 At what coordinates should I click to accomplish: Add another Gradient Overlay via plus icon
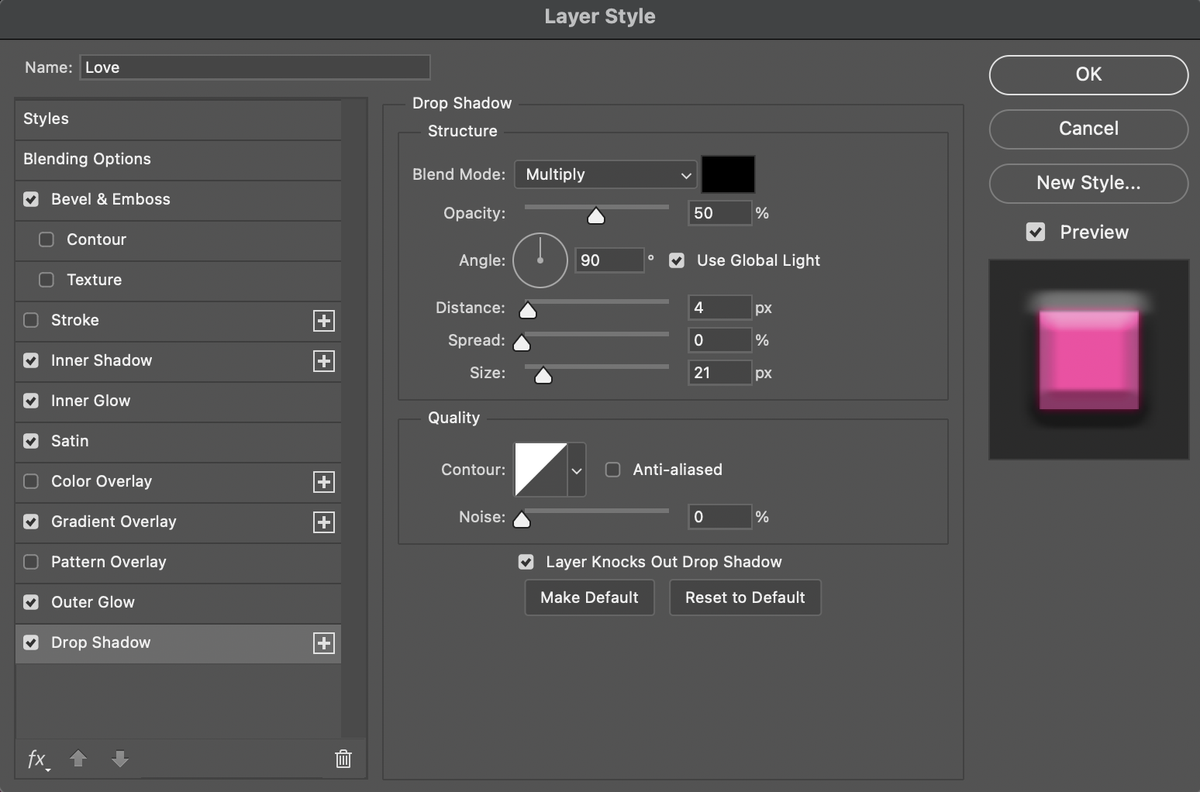click(323, 522)
